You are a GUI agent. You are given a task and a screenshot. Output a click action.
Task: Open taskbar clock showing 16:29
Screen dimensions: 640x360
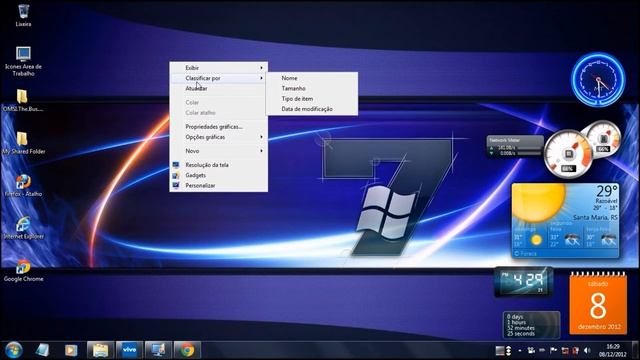click(x=613, y=350)
